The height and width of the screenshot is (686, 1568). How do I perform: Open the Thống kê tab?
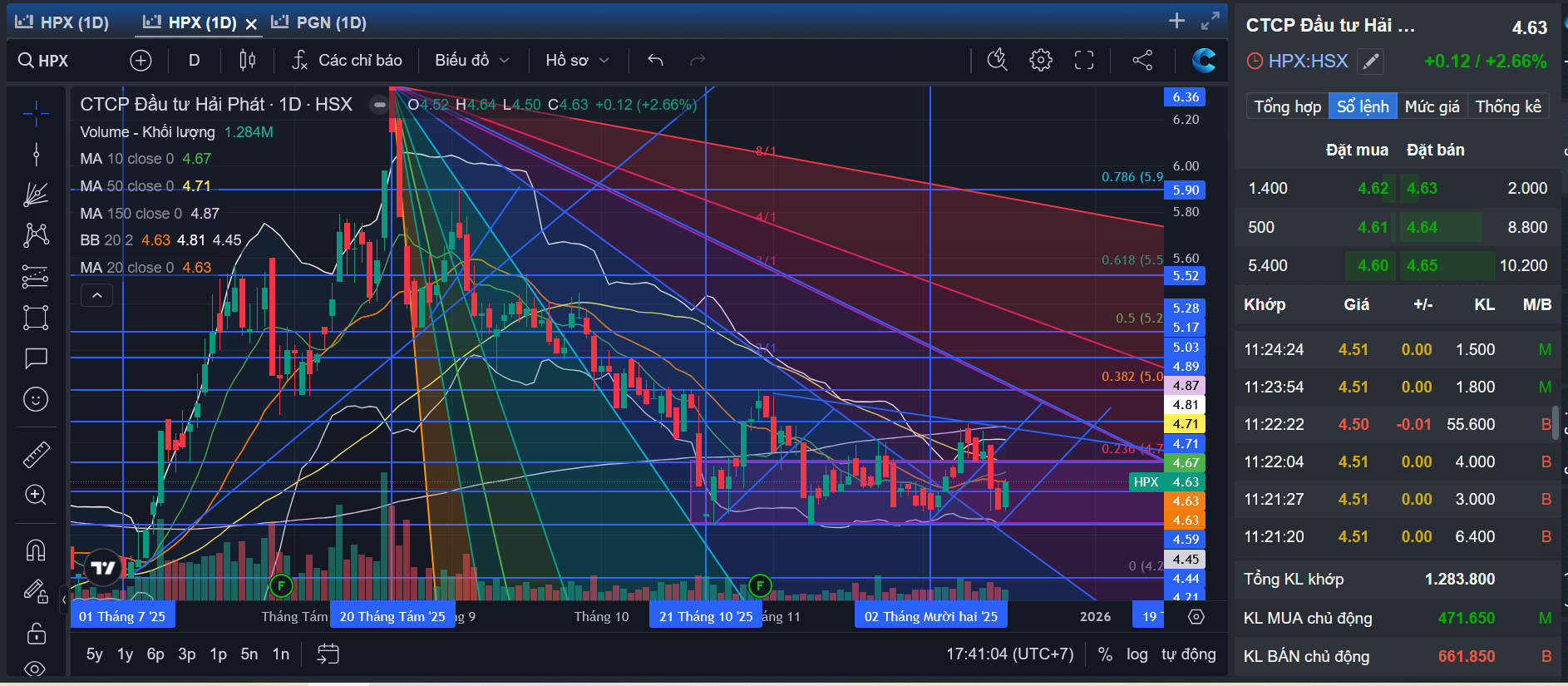tap(1508, 106)
